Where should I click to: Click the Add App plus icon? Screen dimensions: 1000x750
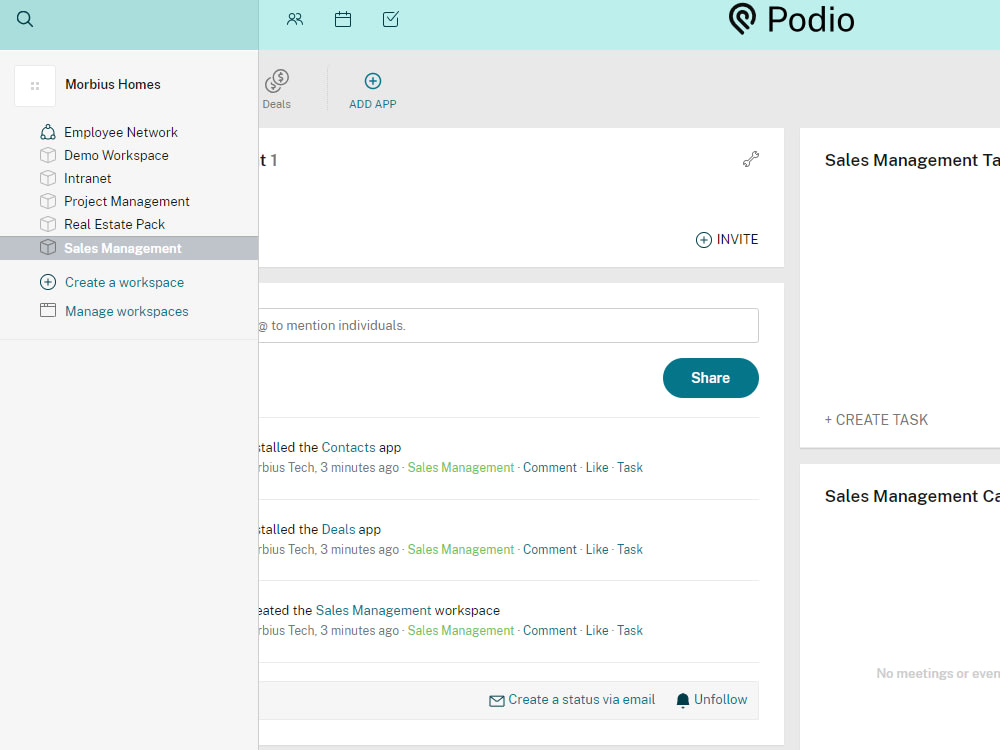[x=372, y=81]
